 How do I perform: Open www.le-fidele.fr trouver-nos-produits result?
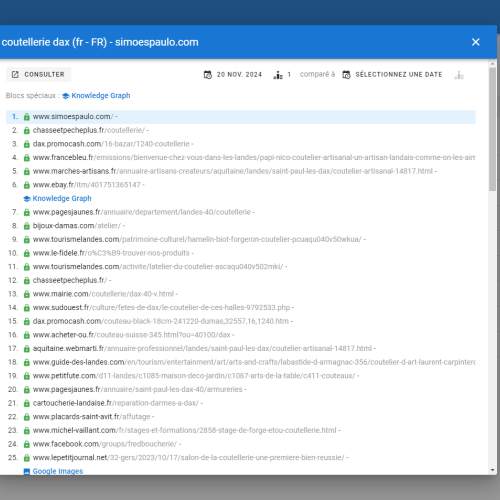pos(111,253)
